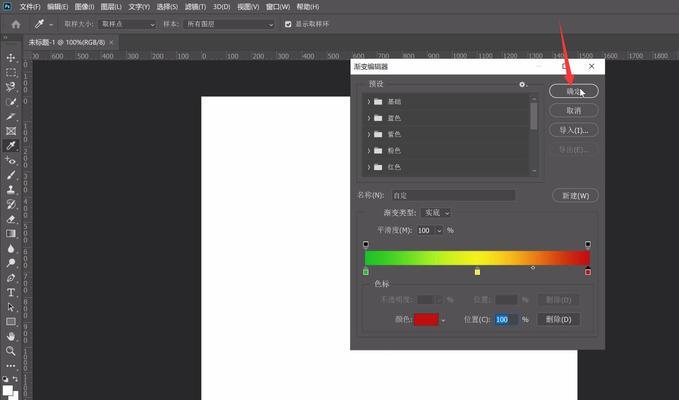Open the 平滑度 value dropdown
This screenshot has height=400, width=679.
pyautogui.click(x=440, y=230)
